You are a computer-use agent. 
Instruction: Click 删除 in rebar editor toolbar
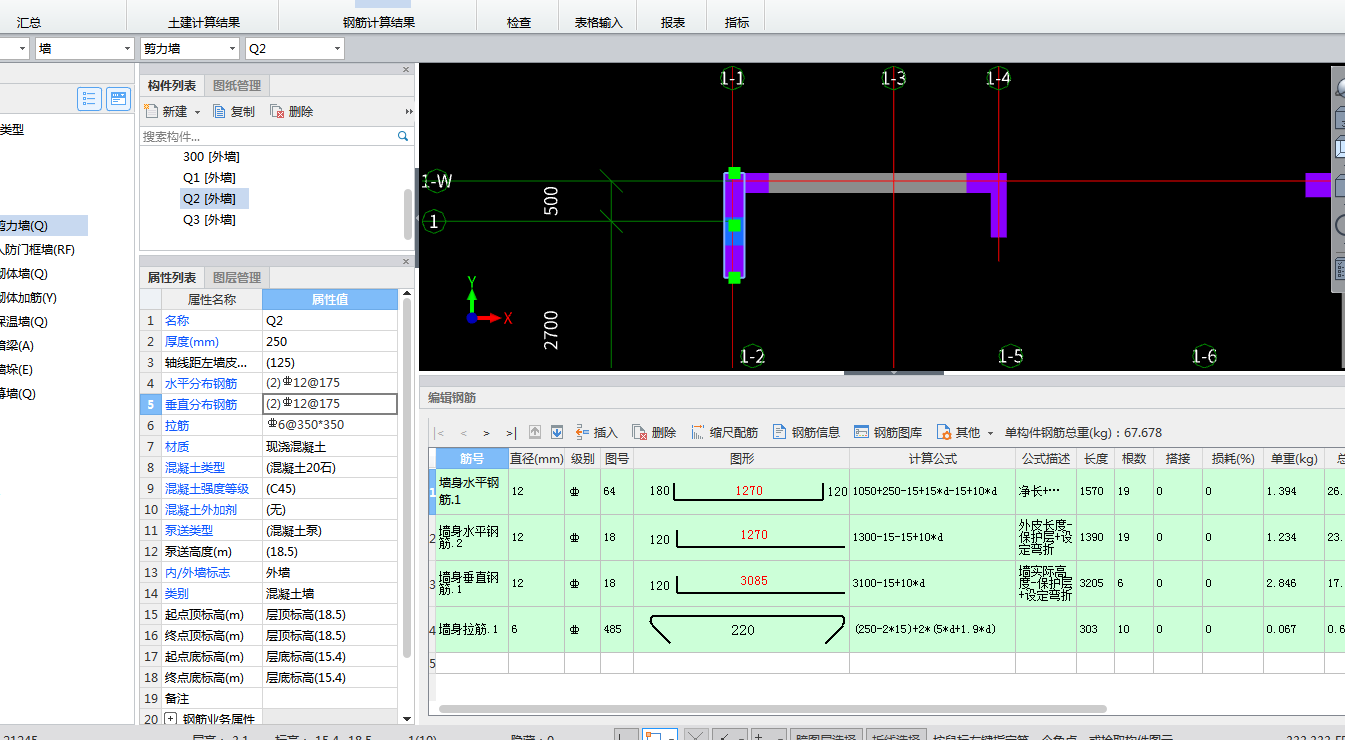pyautogui.click(x=654, y=433)
